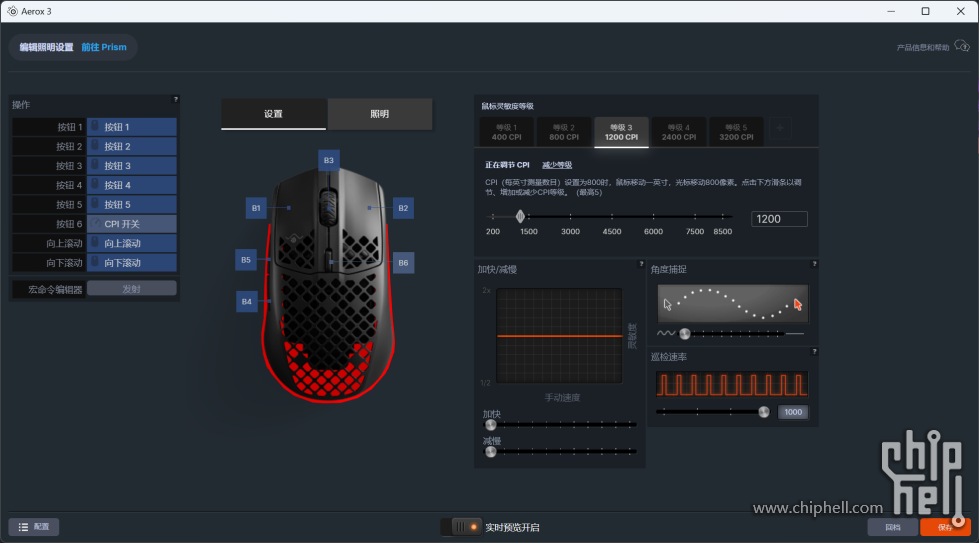
Task: Click the 按钮 6 row label
Action: pos(49,223)
